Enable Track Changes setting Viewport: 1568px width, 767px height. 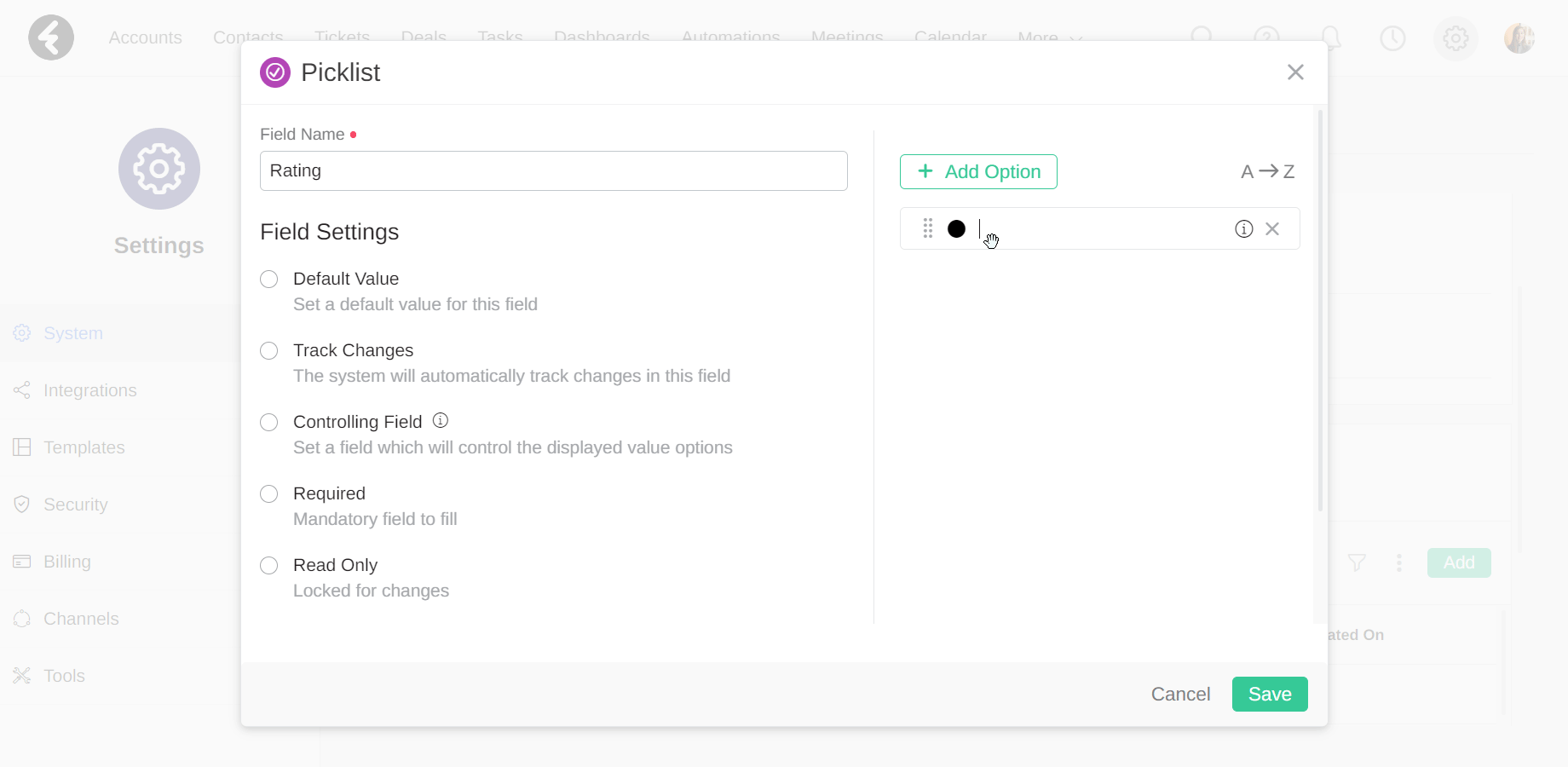[x=269, y=350]
